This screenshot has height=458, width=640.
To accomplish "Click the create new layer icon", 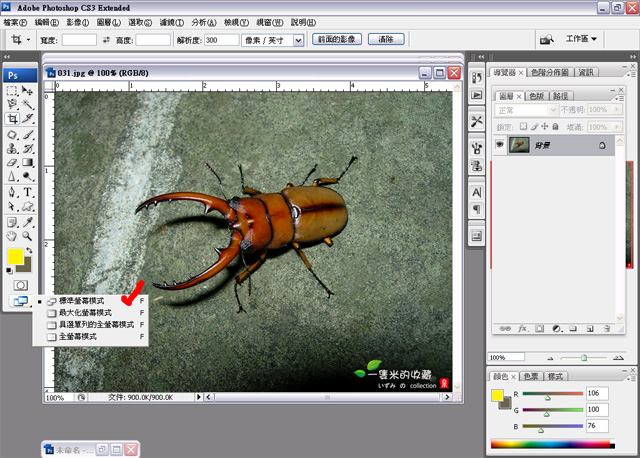I will pyautogui.click(x=590, y=328).
